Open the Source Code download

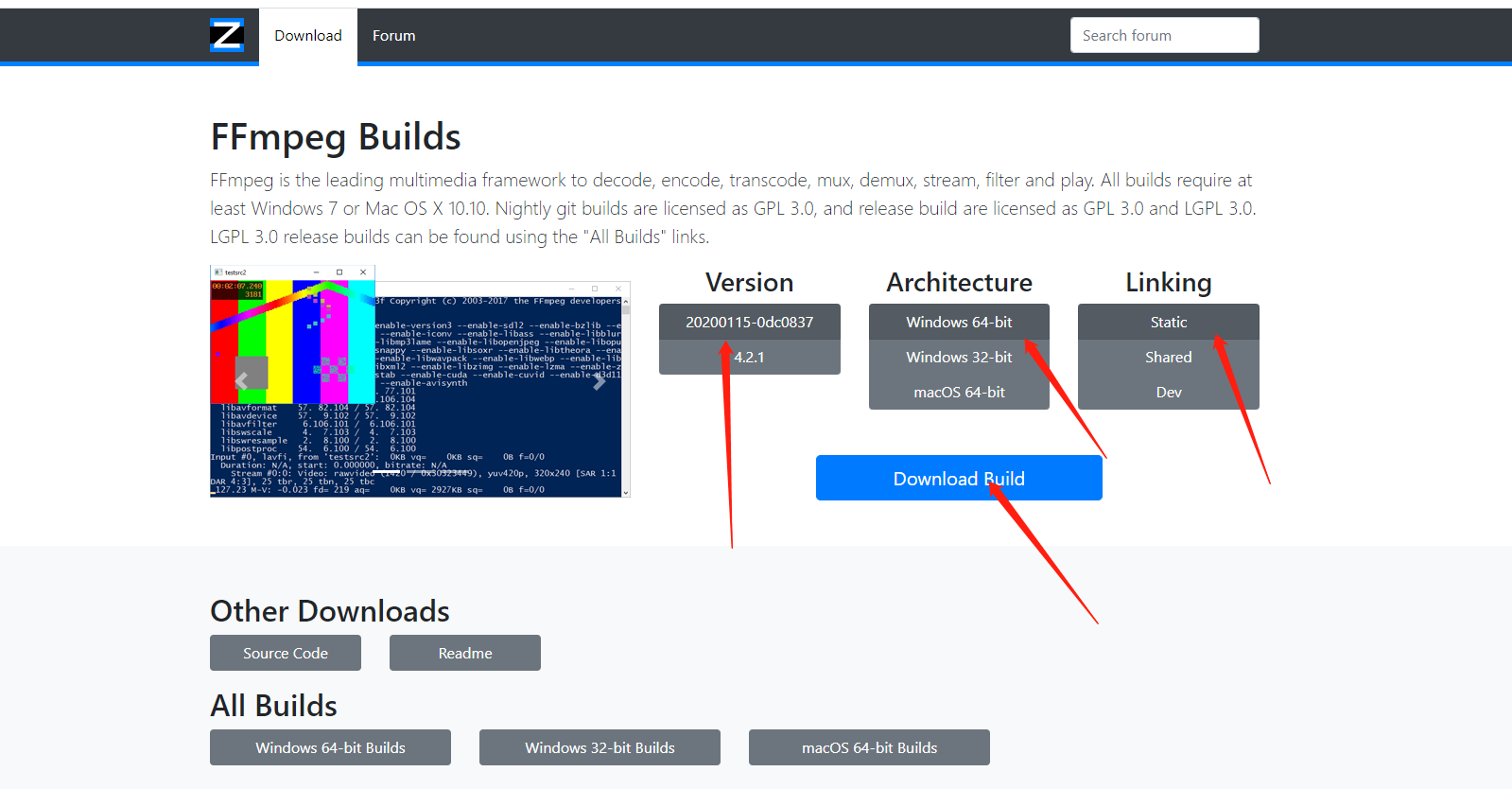[286, 653]
